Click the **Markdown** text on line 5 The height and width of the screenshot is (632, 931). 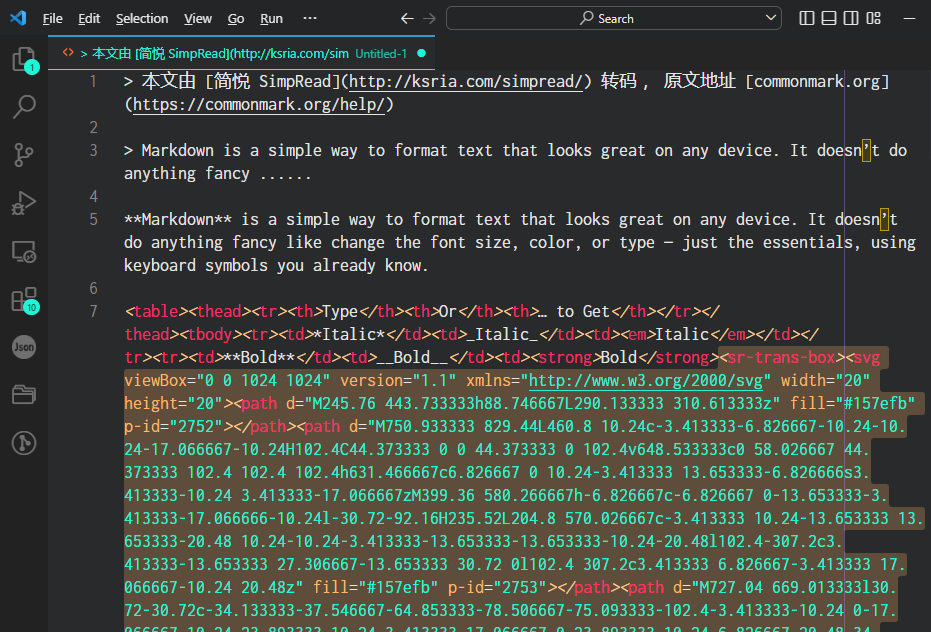pyautogui.click(x=178, y=219)
